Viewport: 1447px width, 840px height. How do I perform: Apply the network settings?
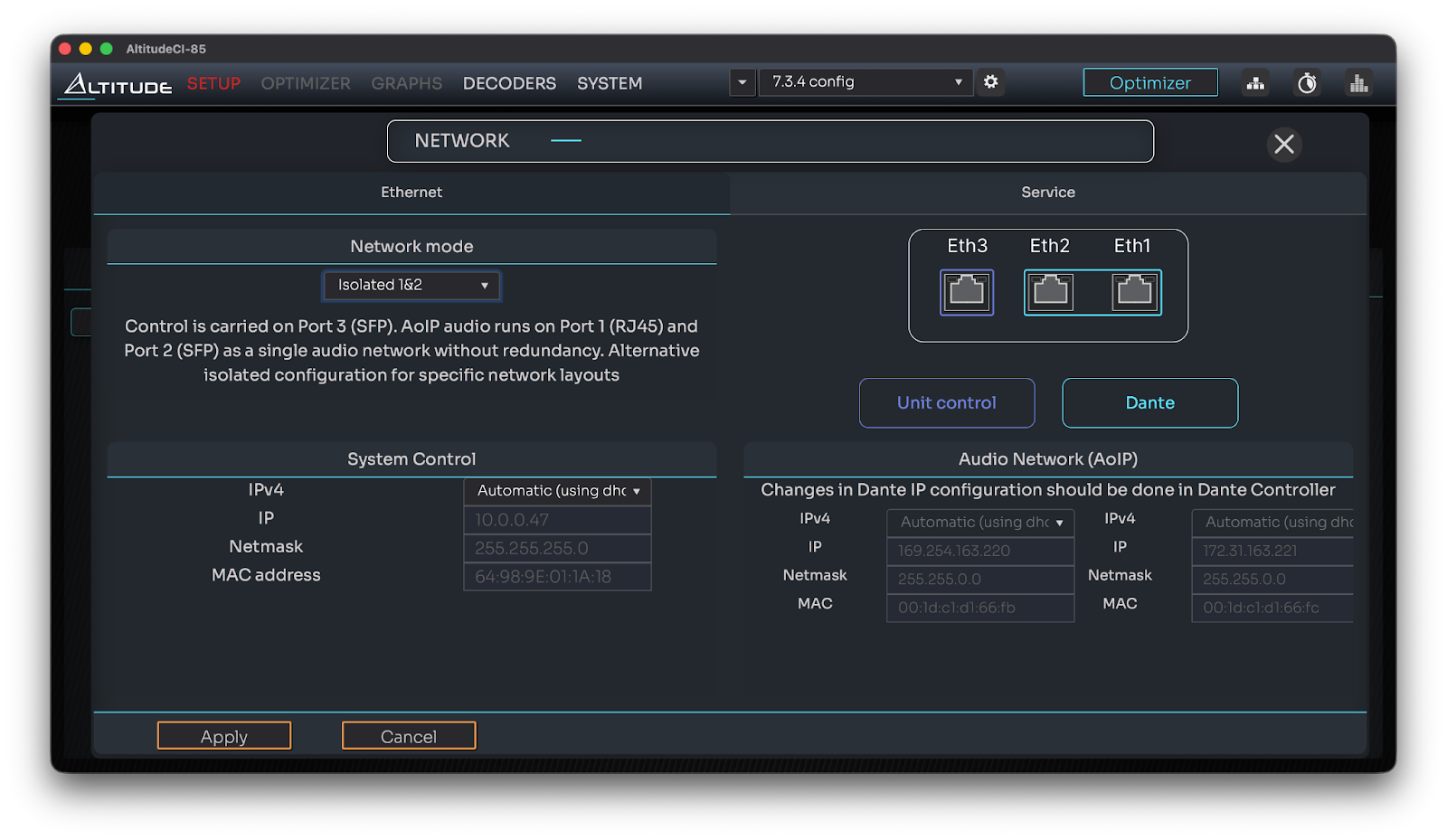[224, 736]
